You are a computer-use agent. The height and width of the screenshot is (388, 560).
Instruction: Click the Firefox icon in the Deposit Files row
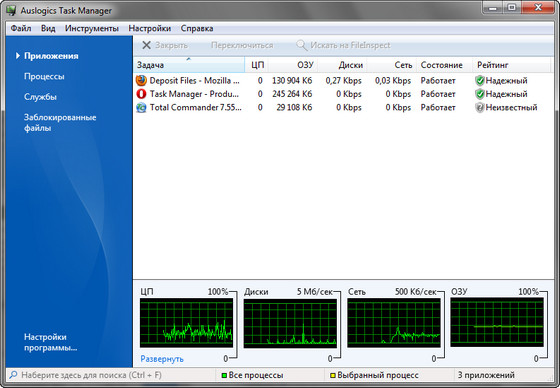pyautogui.click(x=141, y=80)
